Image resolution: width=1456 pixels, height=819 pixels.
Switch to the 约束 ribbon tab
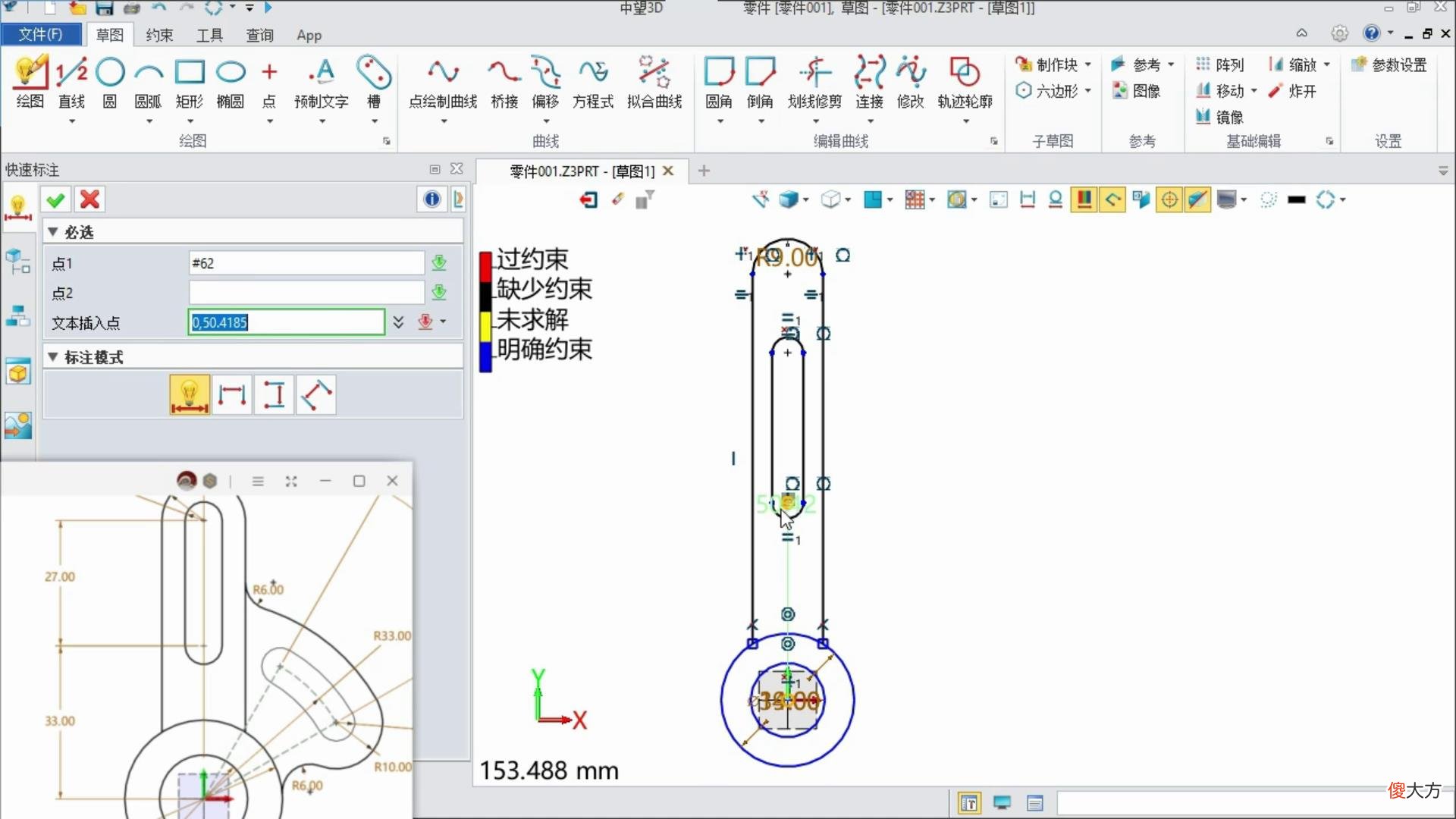point(159,35)
